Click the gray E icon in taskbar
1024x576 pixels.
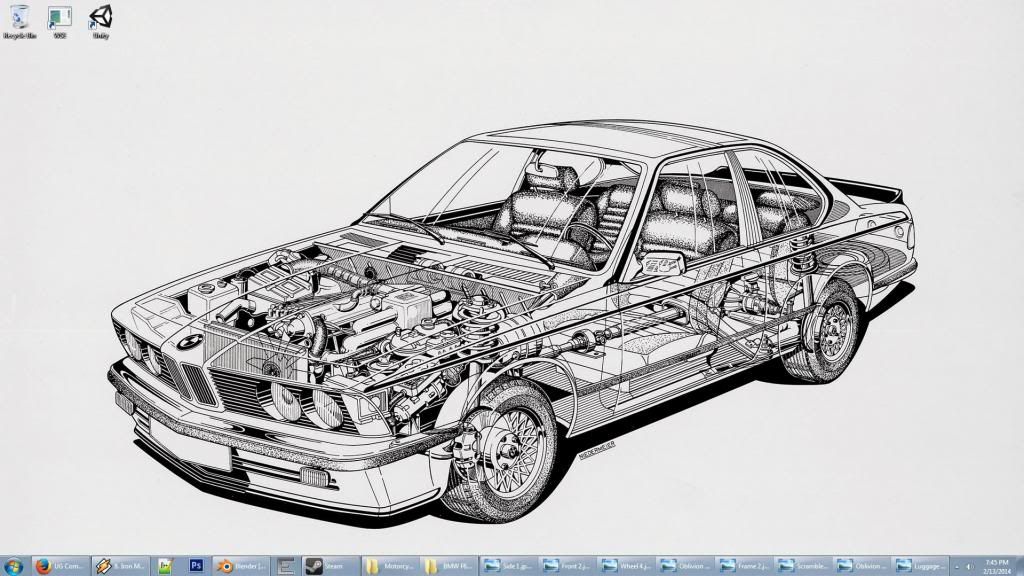coord(285,566)
